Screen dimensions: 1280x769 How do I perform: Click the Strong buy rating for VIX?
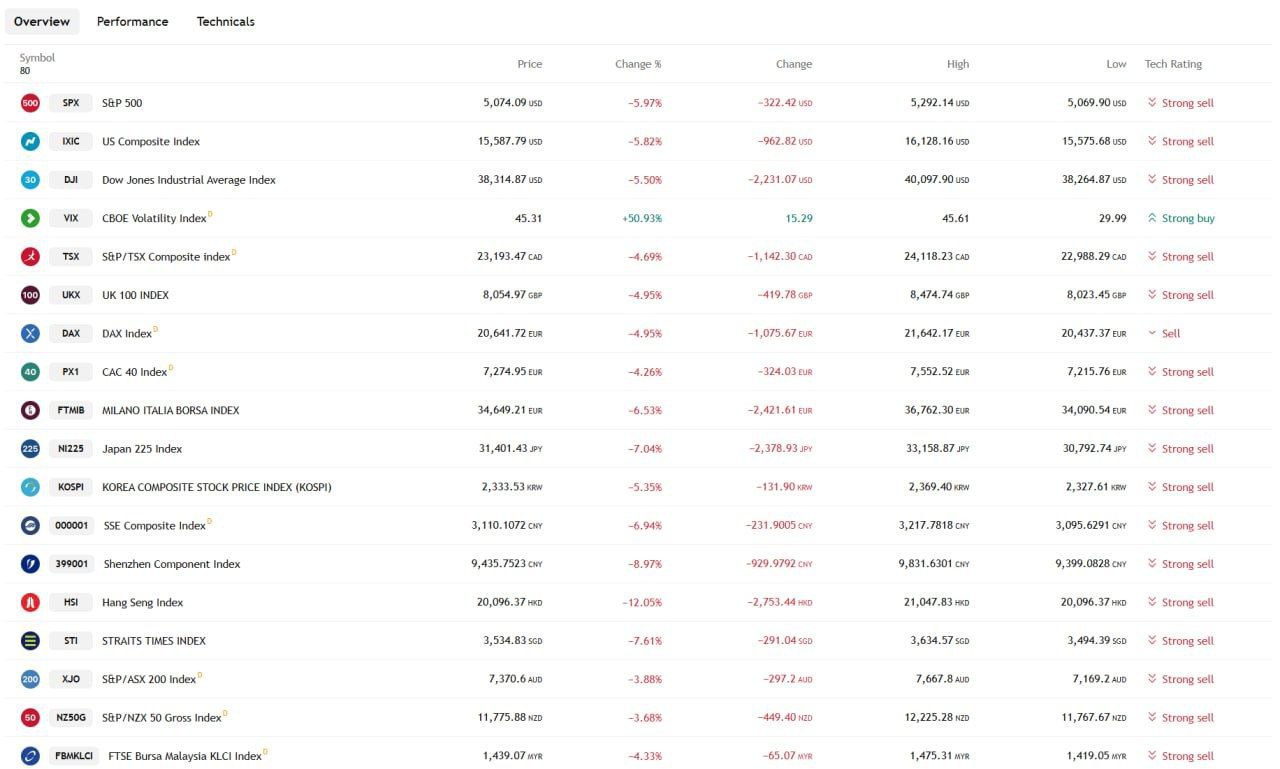pos(1180,218)
